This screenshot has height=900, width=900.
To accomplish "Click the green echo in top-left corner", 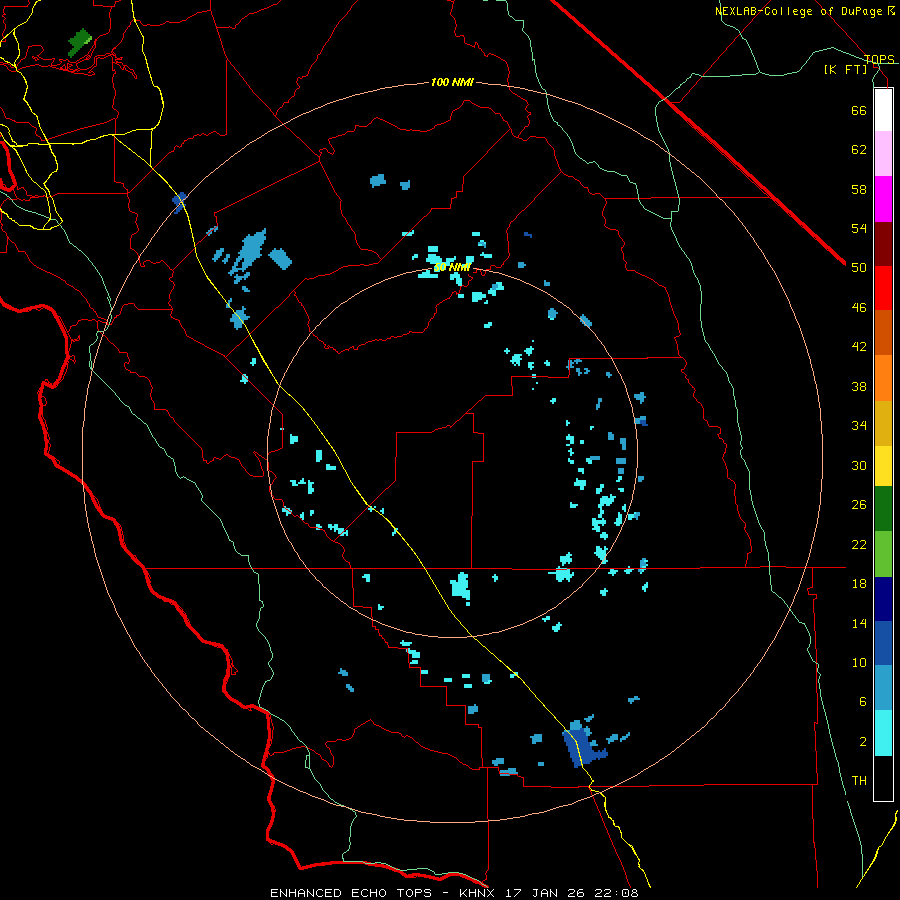I will coord(80,43).
